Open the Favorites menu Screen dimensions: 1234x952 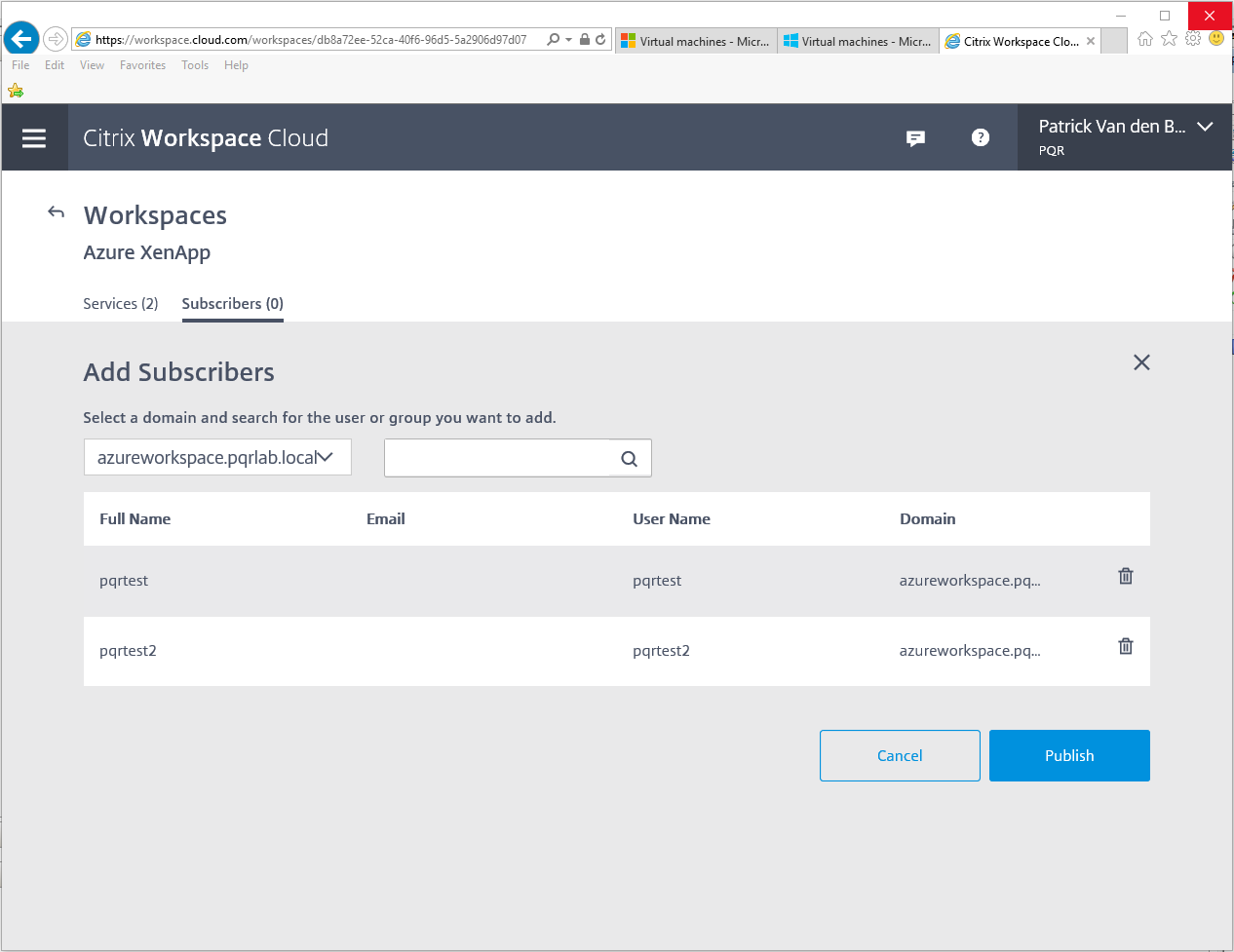(142, 65)
